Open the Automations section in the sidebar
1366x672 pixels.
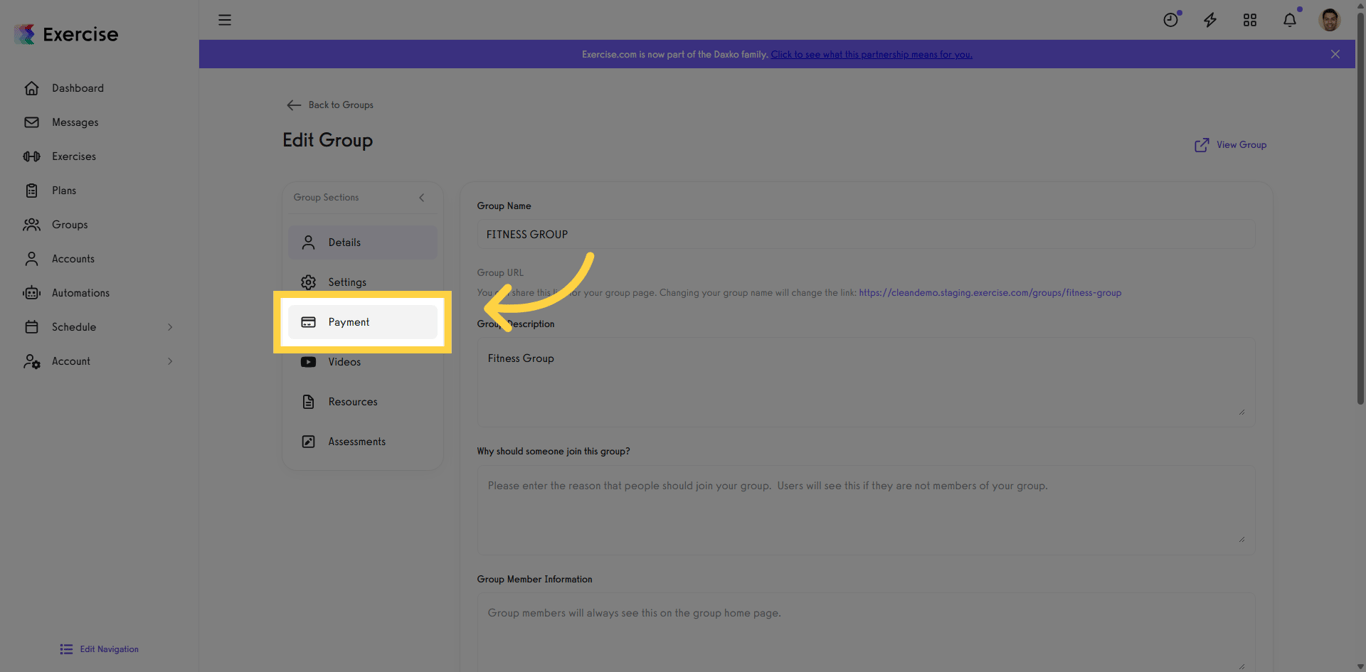tap(81, 292)
